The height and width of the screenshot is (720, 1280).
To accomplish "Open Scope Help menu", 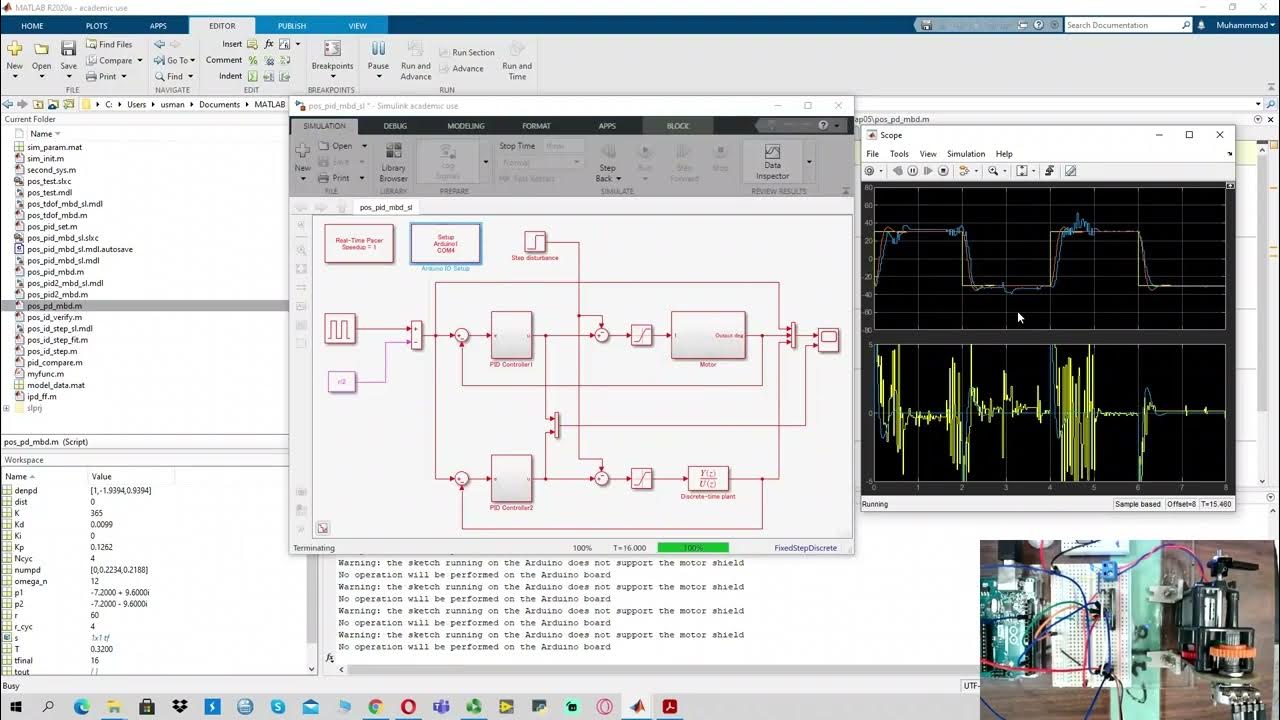I will point(1004,154).
